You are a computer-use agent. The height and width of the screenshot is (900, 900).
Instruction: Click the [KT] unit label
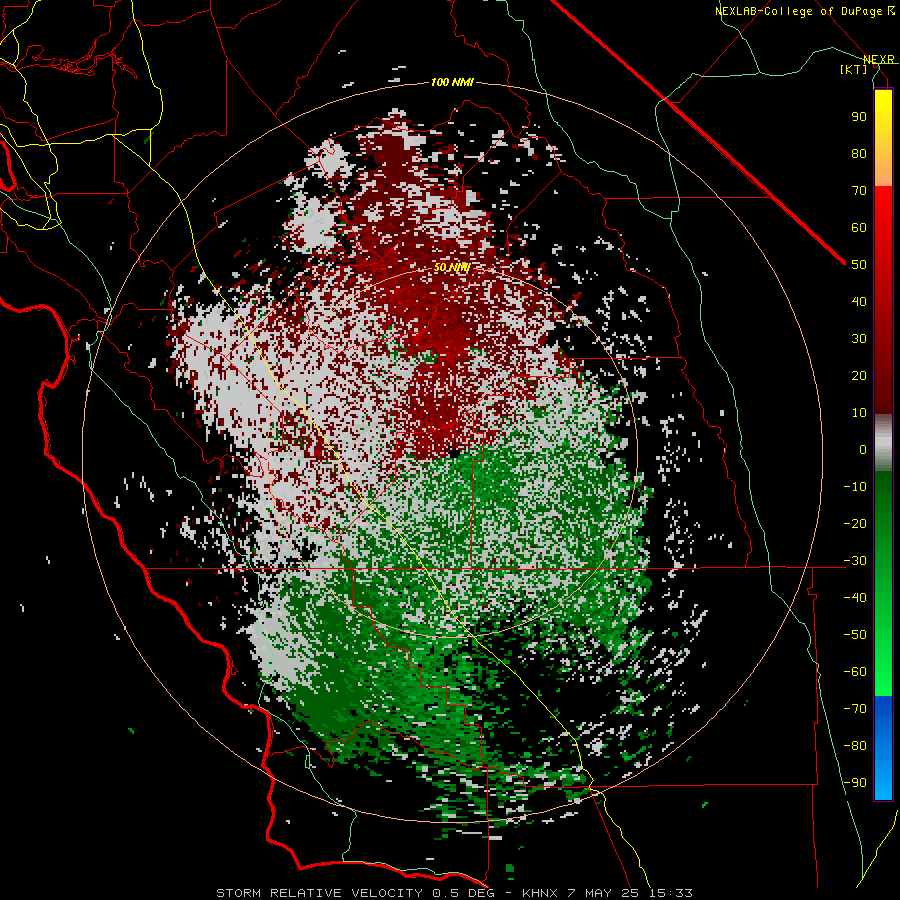coord(854,69)
